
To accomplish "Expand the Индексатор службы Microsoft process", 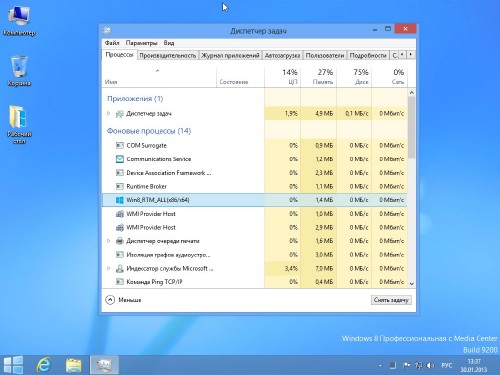I will 109,268.
